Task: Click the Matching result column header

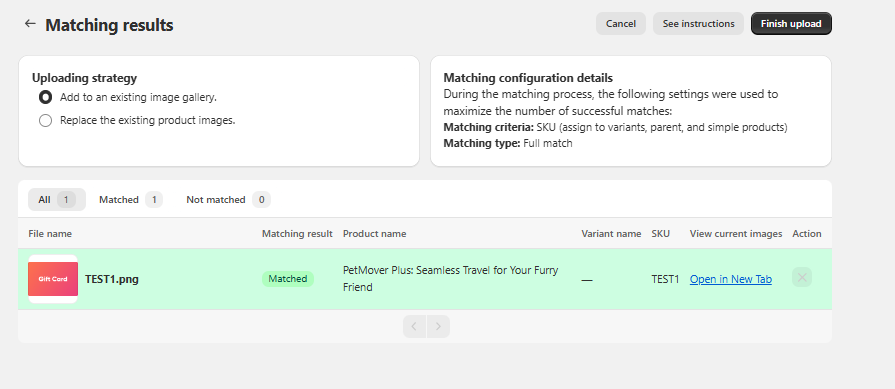Action: 297,233
